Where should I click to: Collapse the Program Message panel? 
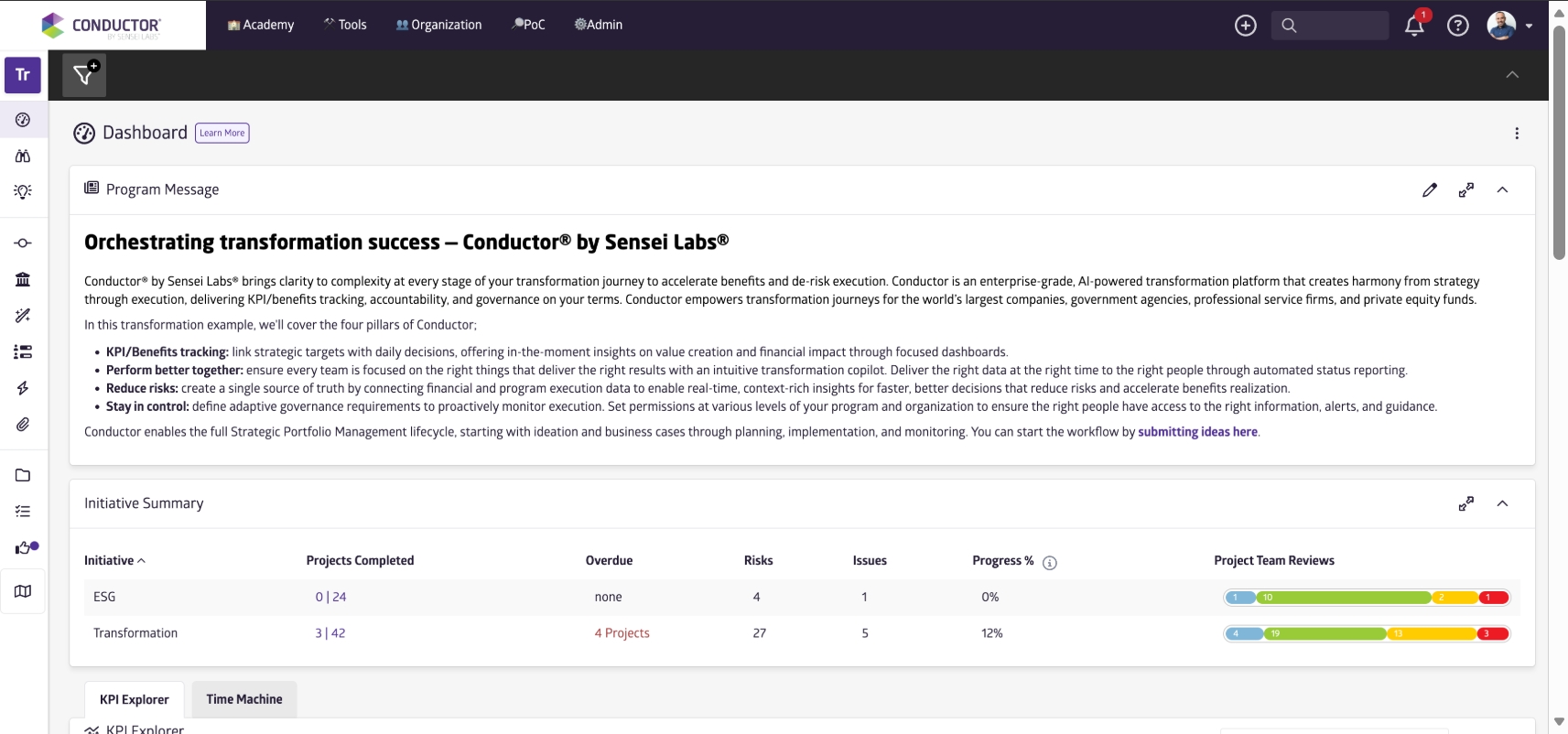pos(1502,190)
